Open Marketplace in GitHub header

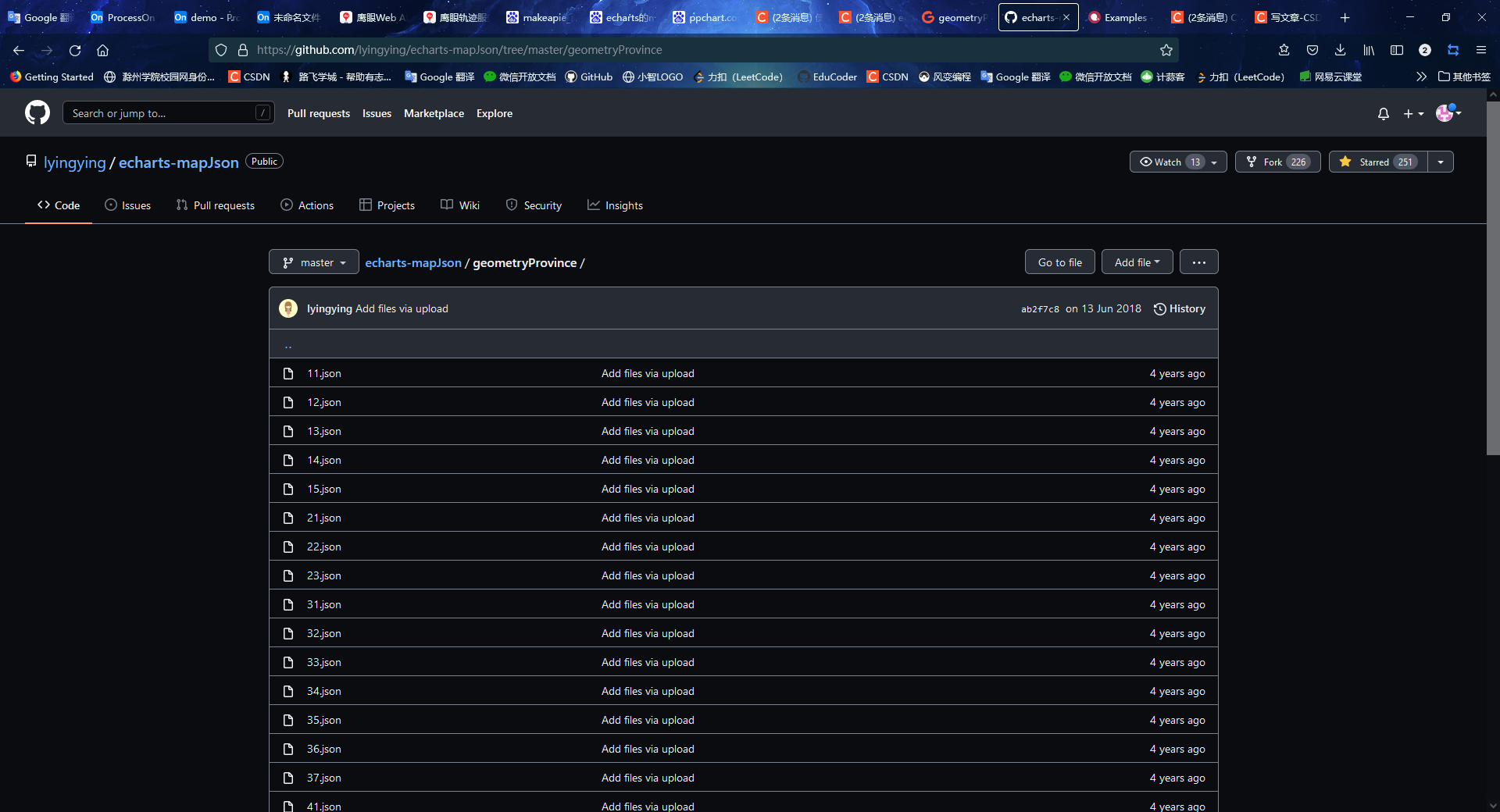[x=434, y=113]
